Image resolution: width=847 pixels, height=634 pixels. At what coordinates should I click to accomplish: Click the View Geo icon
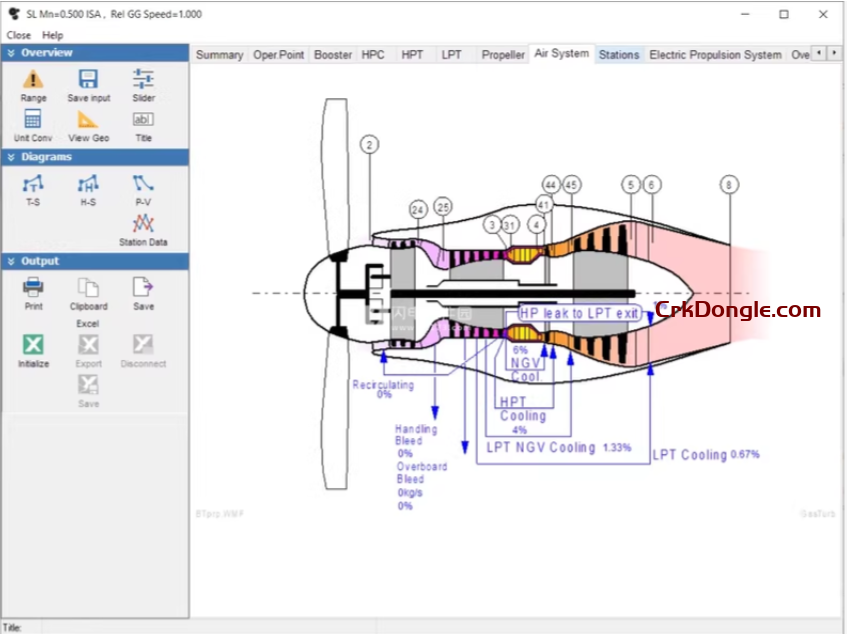click(88, 120)
